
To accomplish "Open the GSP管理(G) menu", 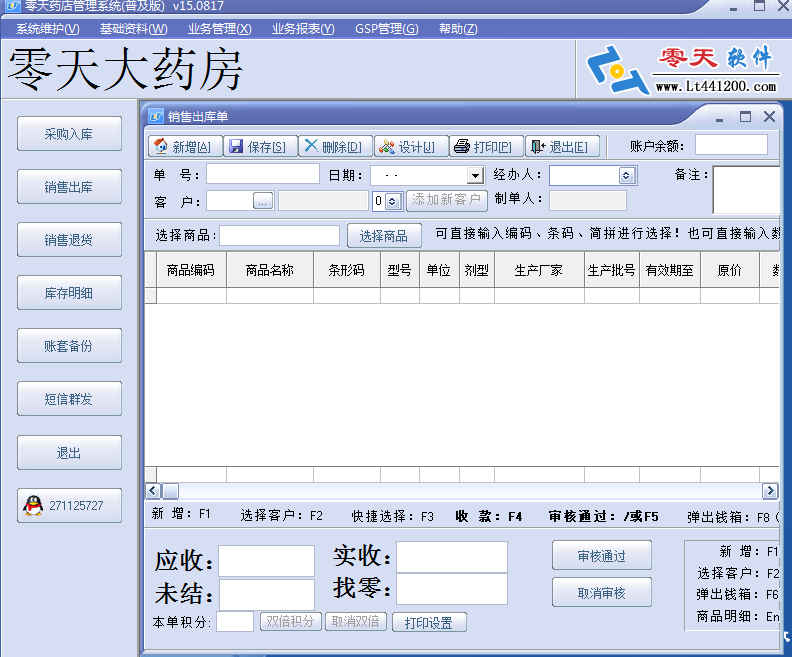I will pyautogui.click(x=386, y=29).
